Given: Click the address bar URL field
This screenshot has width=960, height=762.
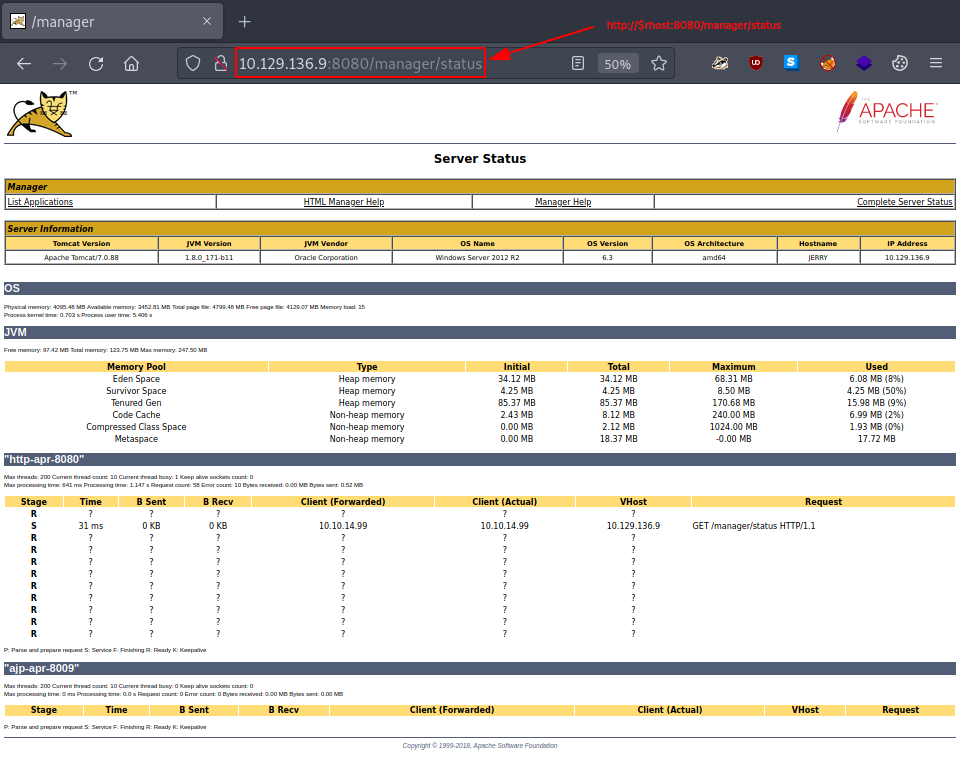Looking at the screenshot, I should point(360,64).
